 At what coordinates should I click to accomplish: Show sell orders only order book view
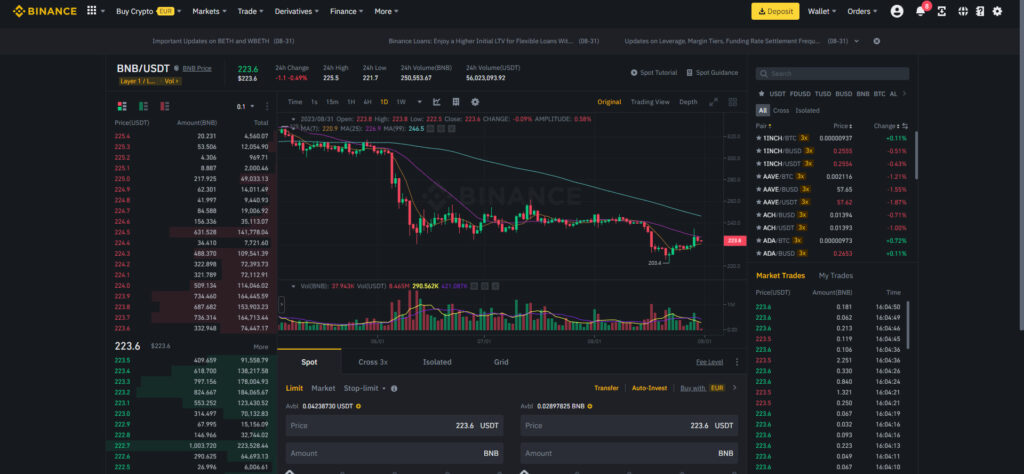(165, 106)
